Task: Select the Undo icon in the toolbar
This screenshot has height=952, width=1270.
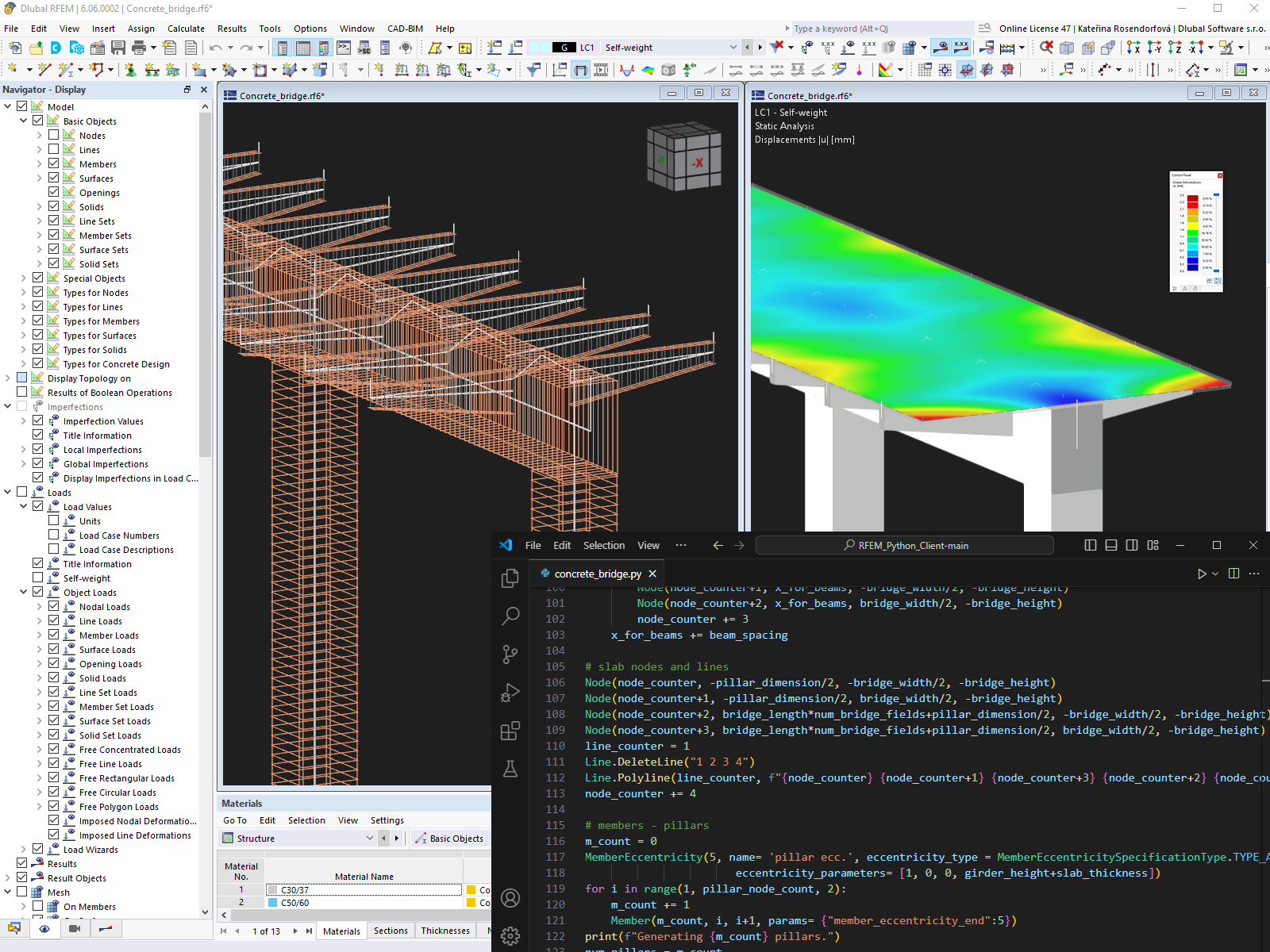Action: pos(215,48)
